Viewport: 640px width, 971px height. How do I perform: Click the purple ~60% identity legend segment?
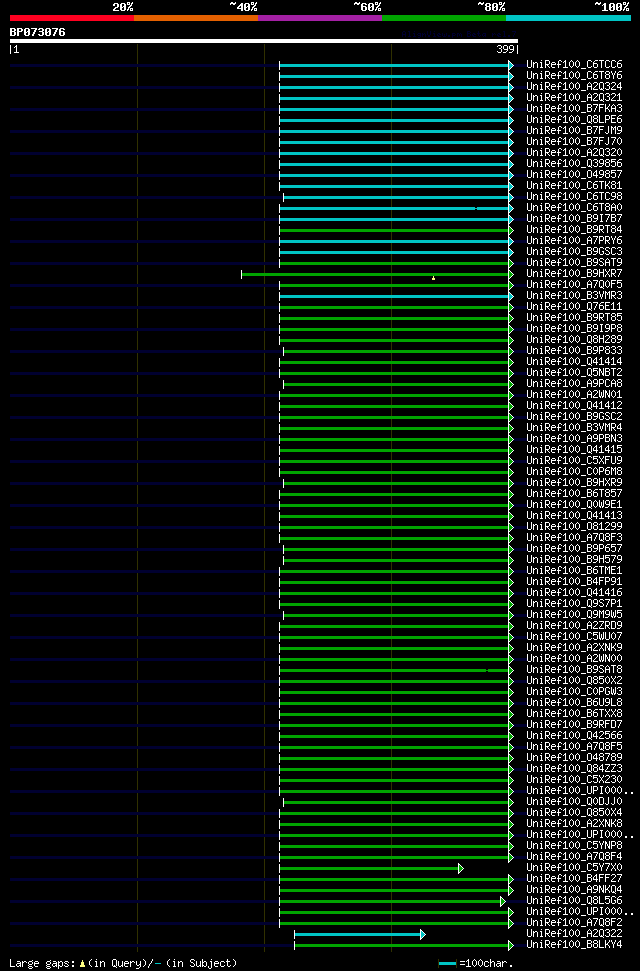tap(320, 18)
